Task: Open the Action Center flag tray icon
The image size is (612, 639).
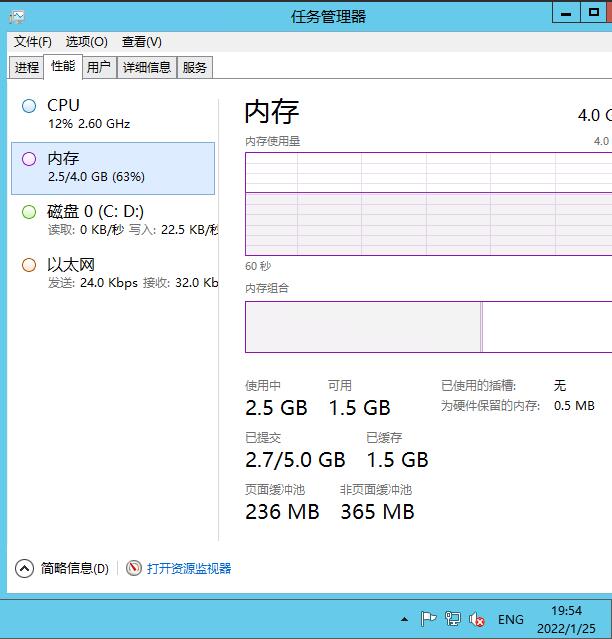Action: click(428, 619)
